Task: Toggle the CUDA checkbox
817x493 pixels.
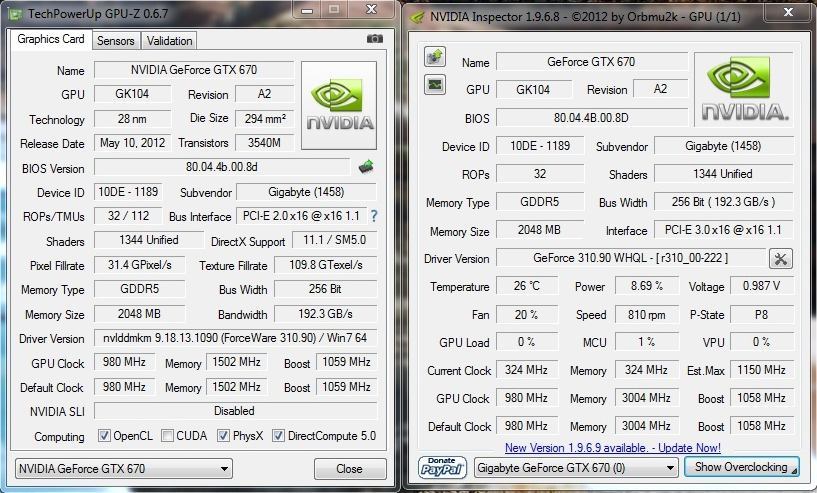Action: point(167,436)
